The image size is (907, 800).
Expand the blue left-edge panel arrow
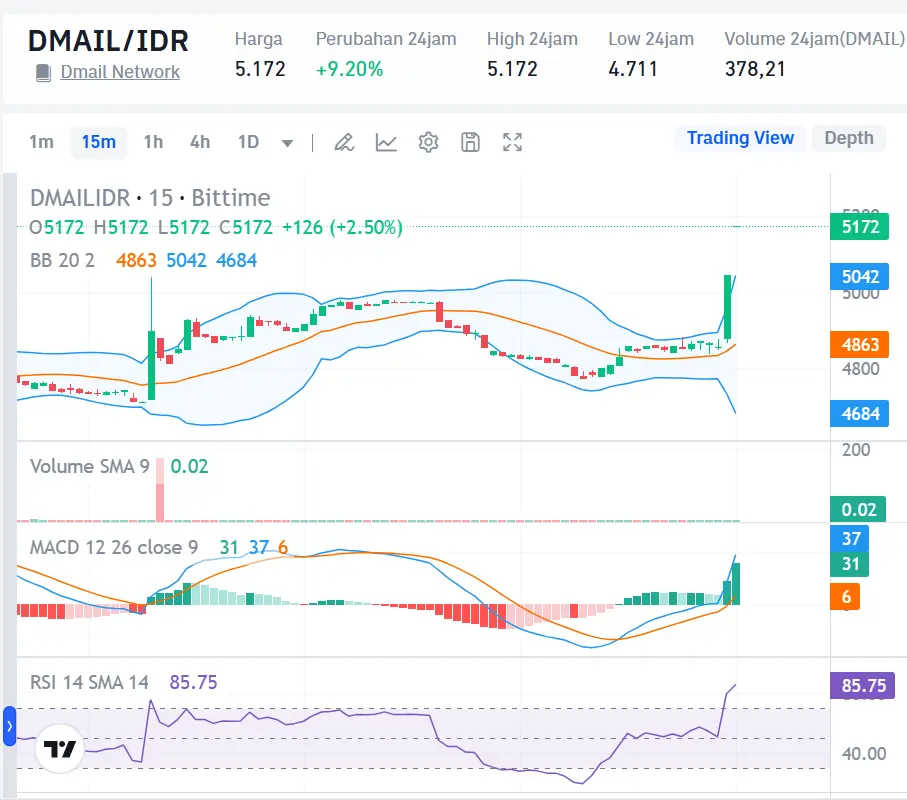(9, 727)
